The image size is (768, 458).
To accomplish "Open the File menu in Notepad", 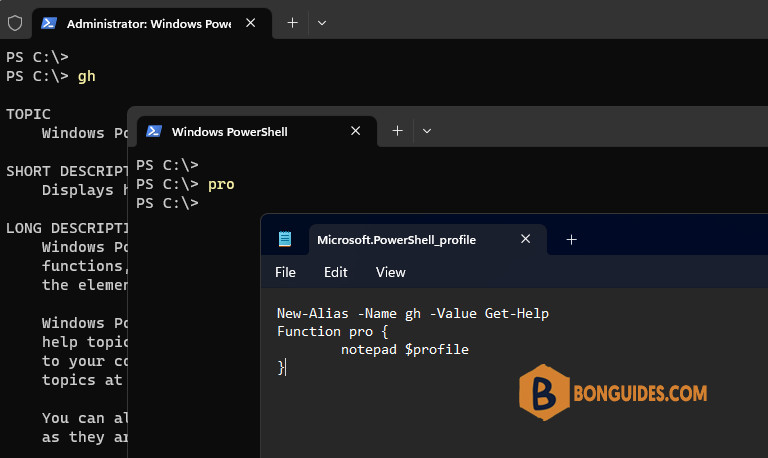I will click(x=285, y=272).
